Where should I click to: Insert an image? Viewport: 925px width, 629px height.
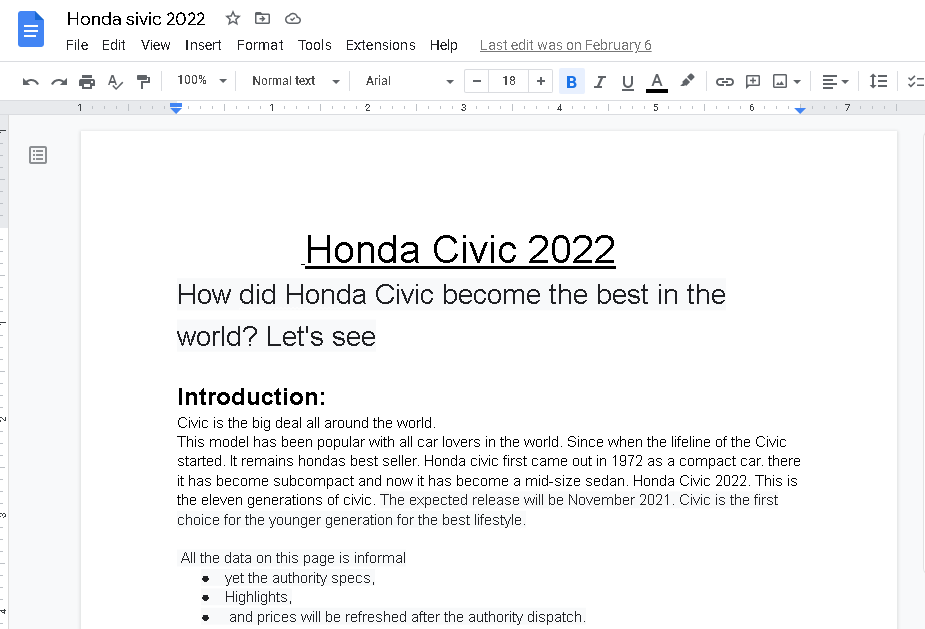coord(780,81)
